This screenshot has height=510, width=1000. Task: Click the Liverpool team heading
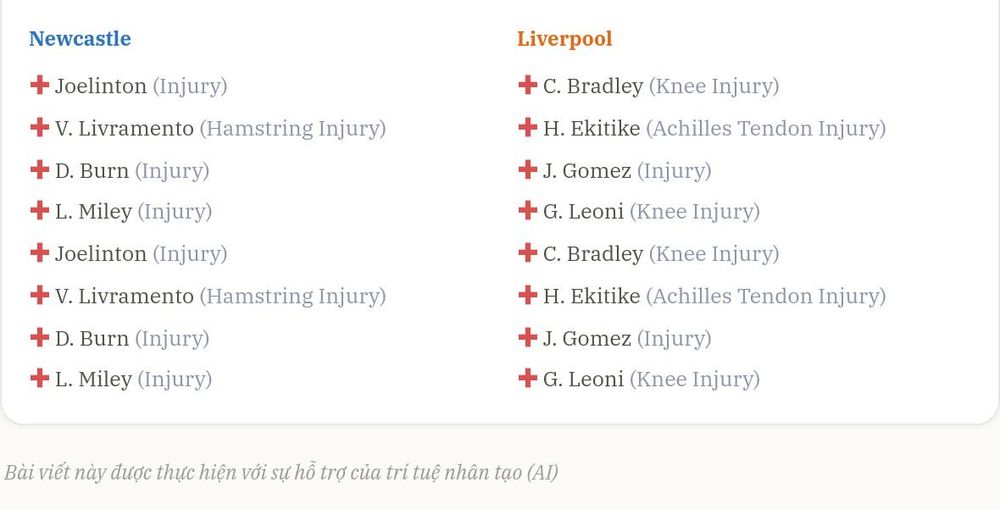pyautogui.click(x=564, y=39)
